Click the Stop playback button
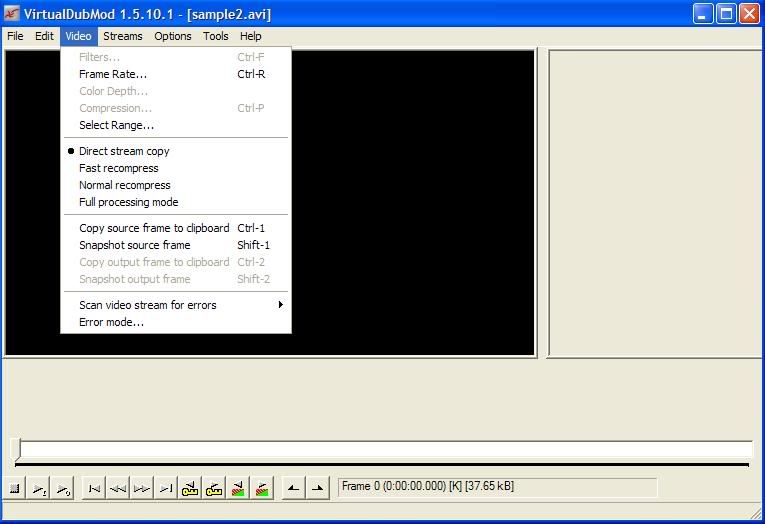Screen dimensions: 765x524 pyautogui.click(x=15, y=488)
